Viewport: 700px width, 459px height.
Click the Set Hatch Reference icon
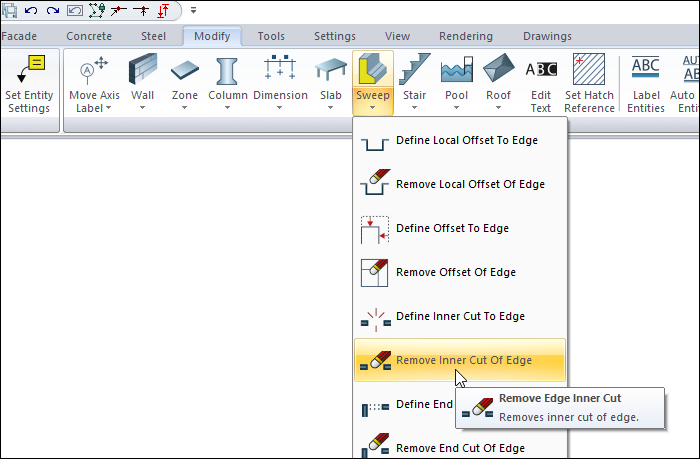pos(589,72)
